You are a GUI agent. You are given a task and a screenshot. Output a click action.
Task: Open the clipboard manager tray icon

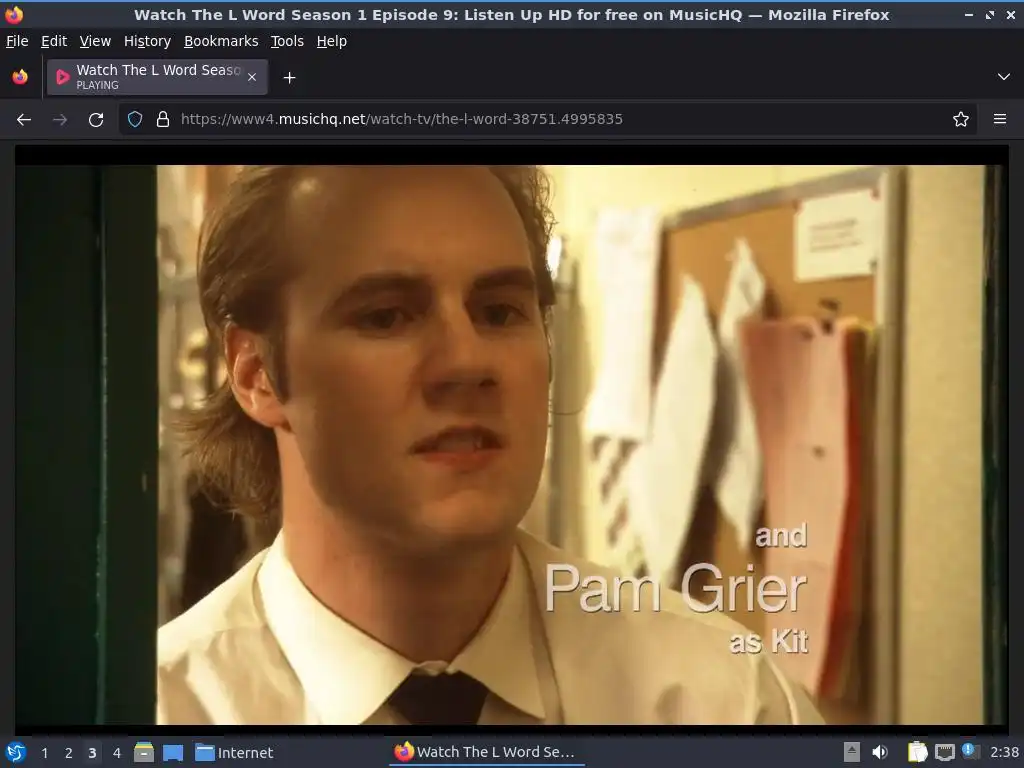coord(918,752)
